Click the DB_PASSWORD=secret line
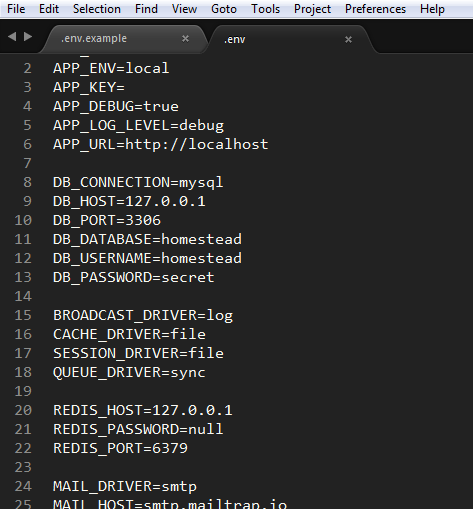 pyautogui.click(x=133, y=277)
